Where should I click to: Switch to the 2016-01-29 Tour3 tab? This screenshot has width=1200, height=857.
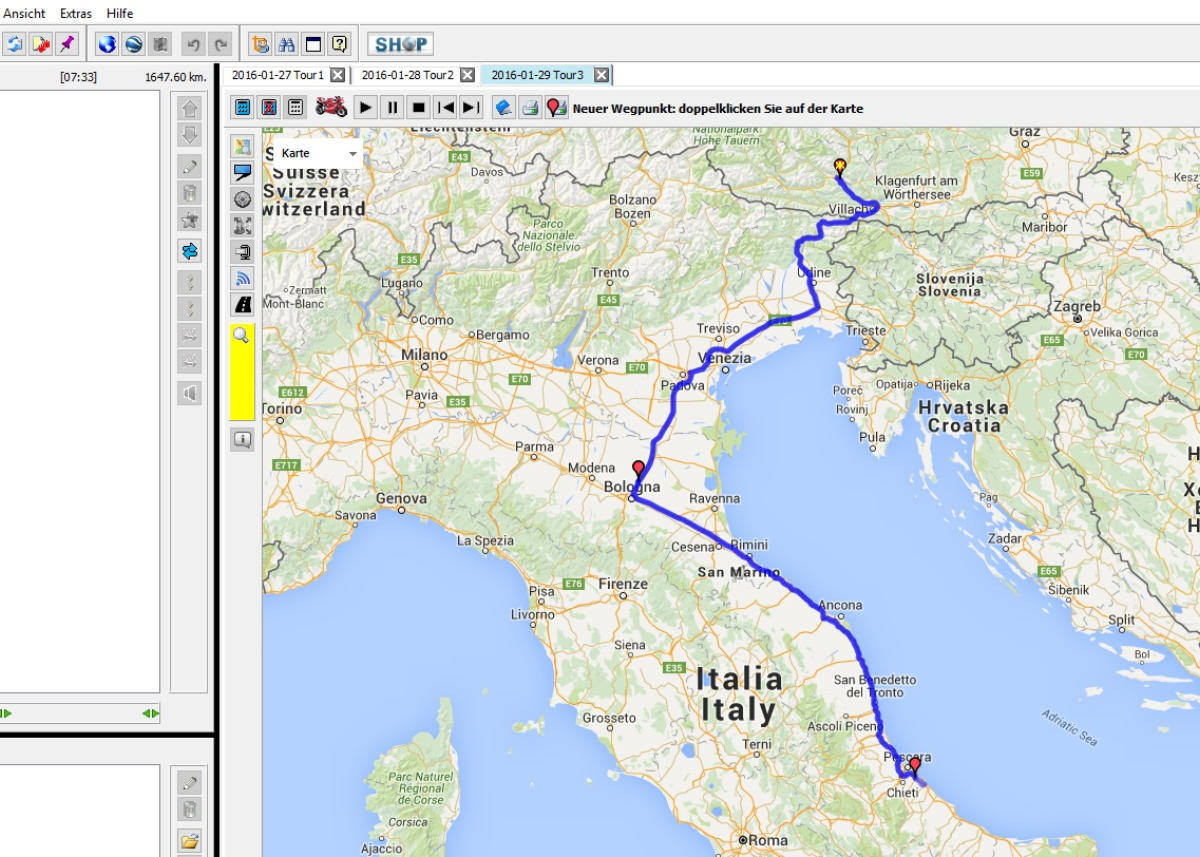pyautogui.click(x=537, y=75)
